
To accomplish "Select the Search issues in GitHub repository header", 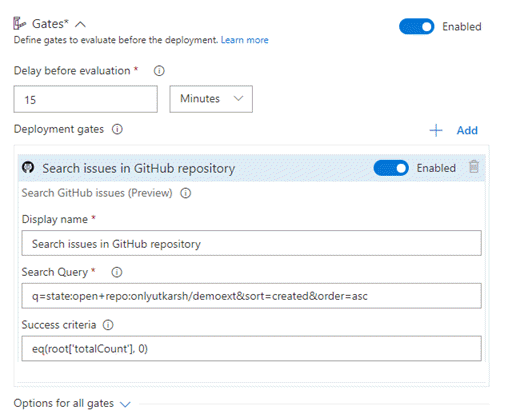I will (138, 168).
